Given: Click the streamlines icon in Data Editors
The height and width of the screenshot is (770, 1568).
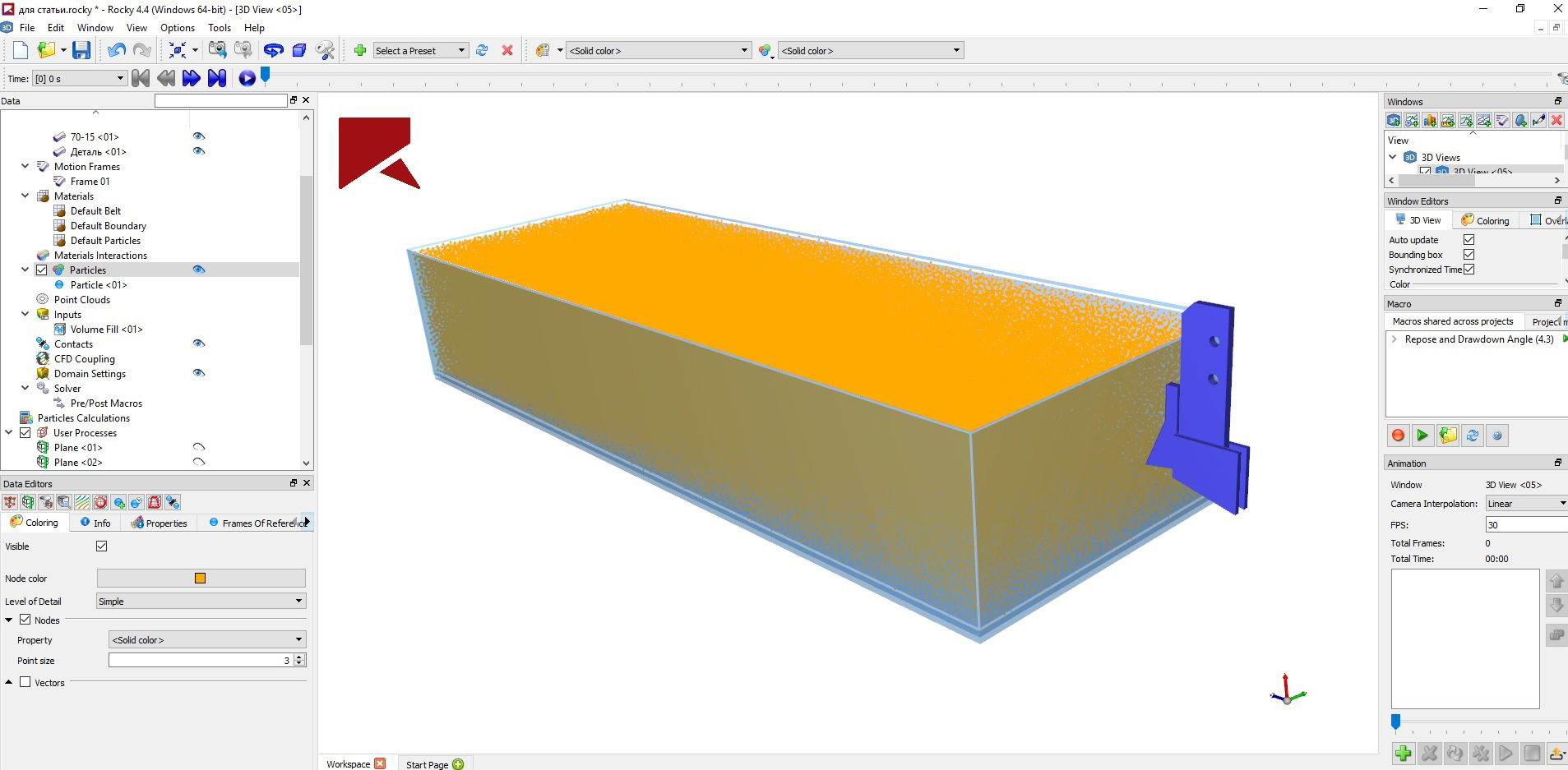Looking at the screenshot, I should pos(82,502).
